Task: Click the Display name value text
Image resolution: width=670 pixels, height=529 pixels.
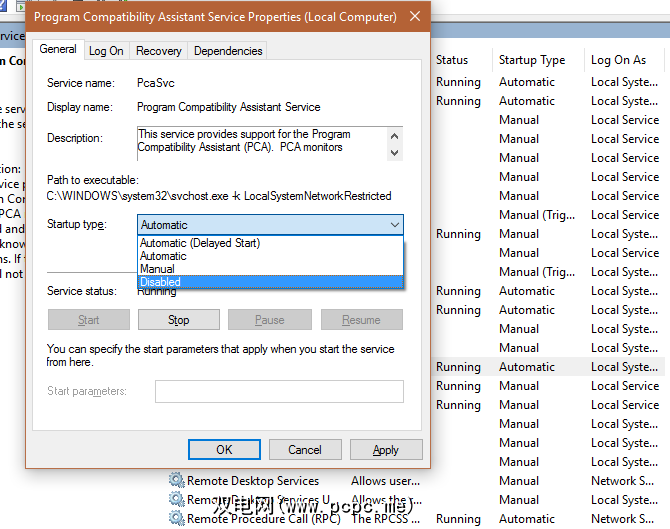Action: [x=229, y=107]
